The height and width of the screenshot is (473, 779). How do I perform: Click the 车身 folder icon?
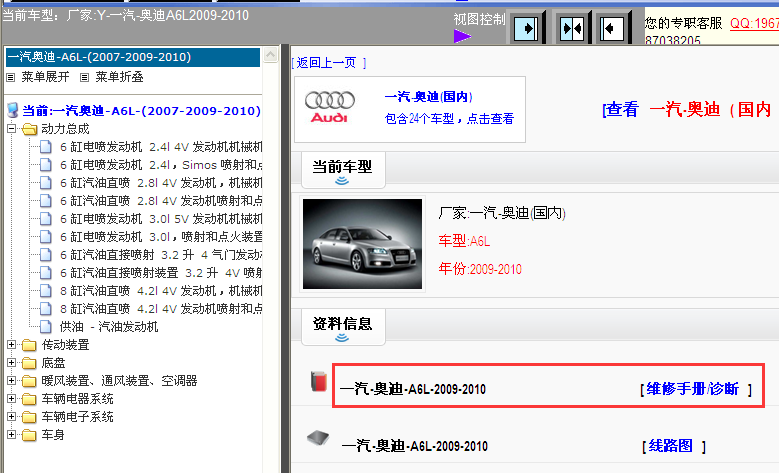29,435
